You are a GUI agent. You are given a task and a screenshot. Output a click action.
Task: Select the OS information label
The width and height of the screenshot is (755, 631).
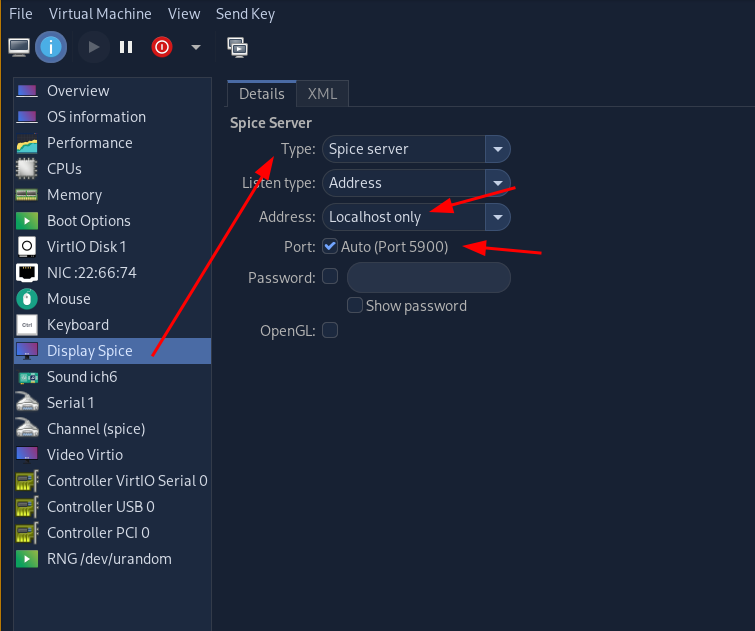(96, 117)
